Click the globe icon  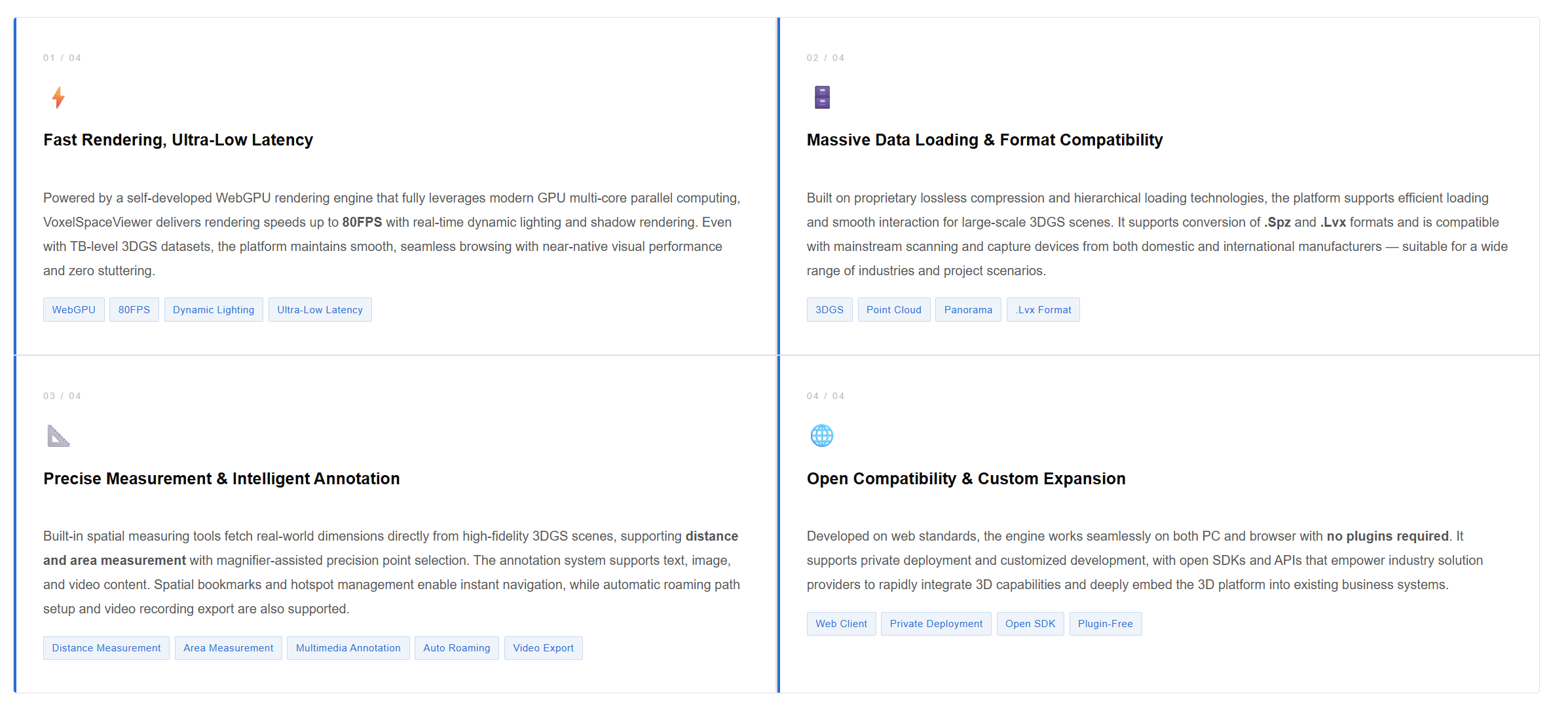[x=822, y=436]
